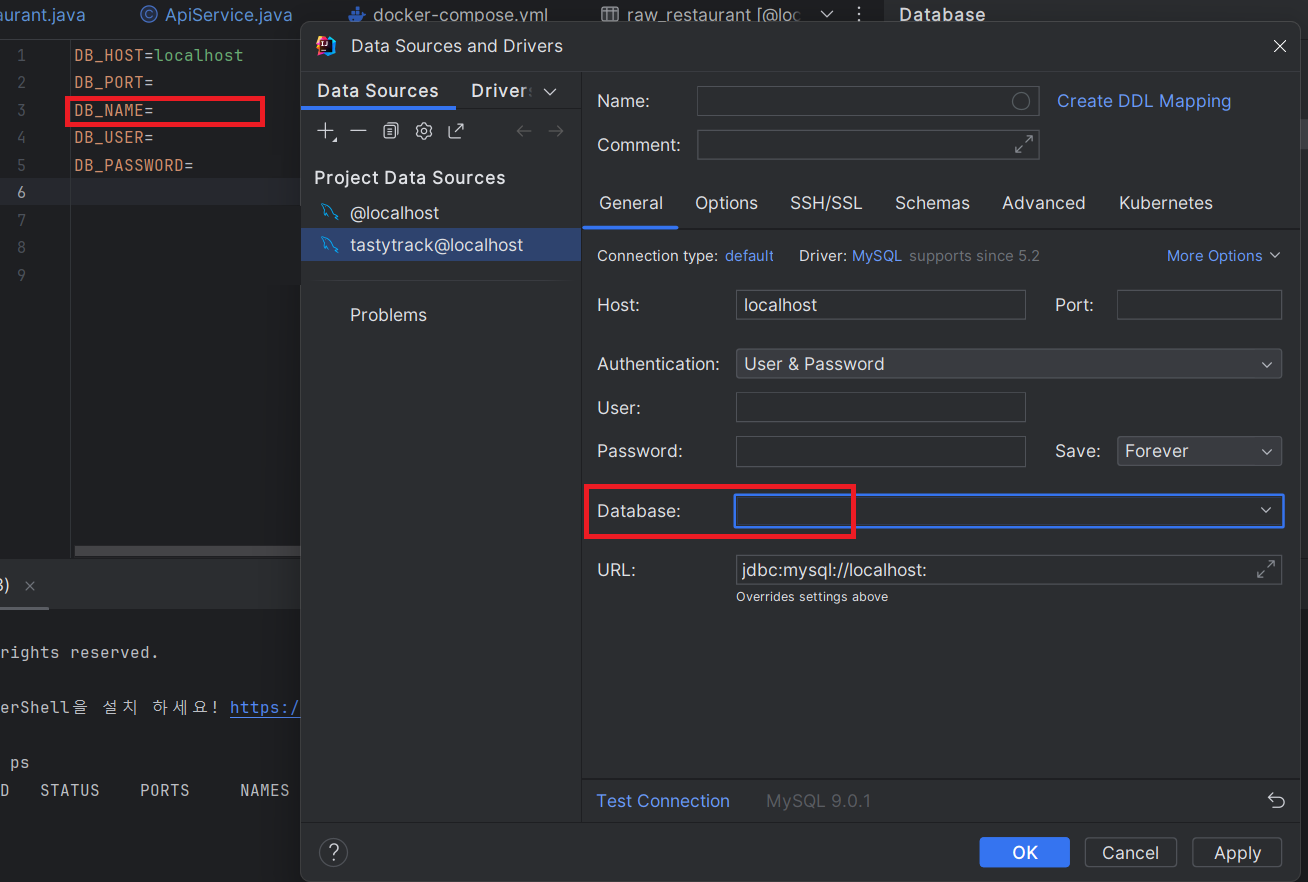The width and height of the screenshot is (1308, 882).
Task: Click the Database tool window title
Action: [942, 14]
